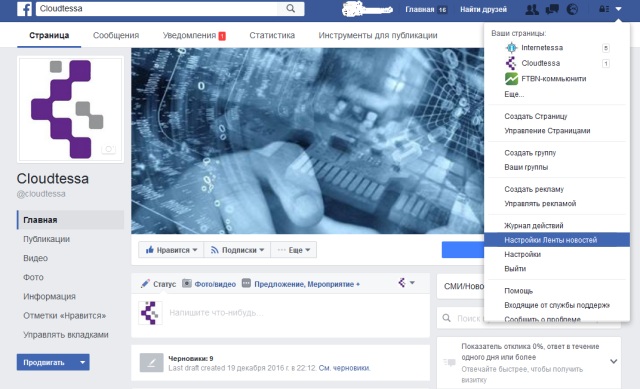640x389 pixels.
Task: Click the Напишите что-нибудь text field
Action: pyautogui.click(x=294, y=313)
